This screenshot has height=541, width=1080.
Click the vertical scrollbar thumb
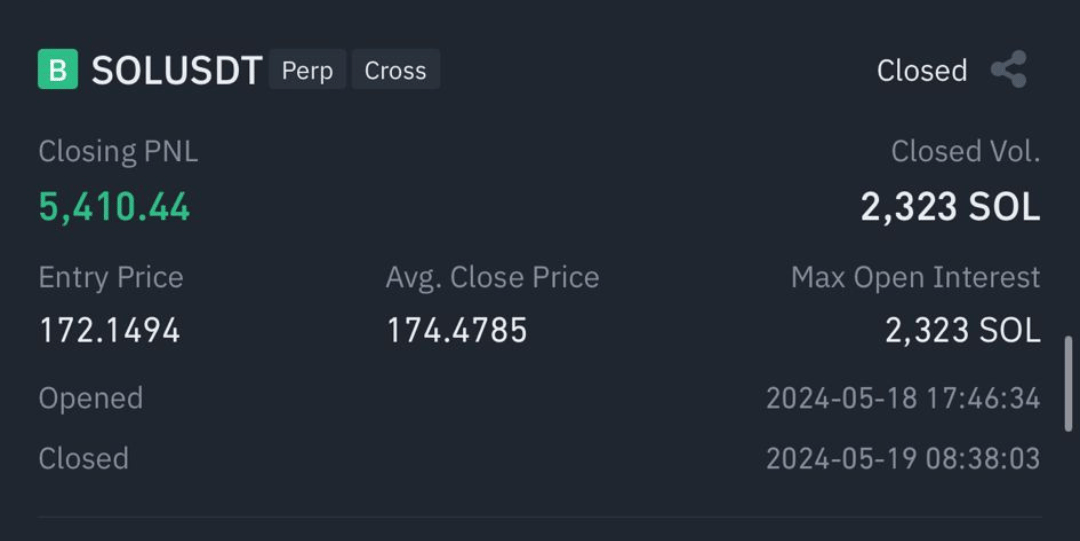point(1068,384)
